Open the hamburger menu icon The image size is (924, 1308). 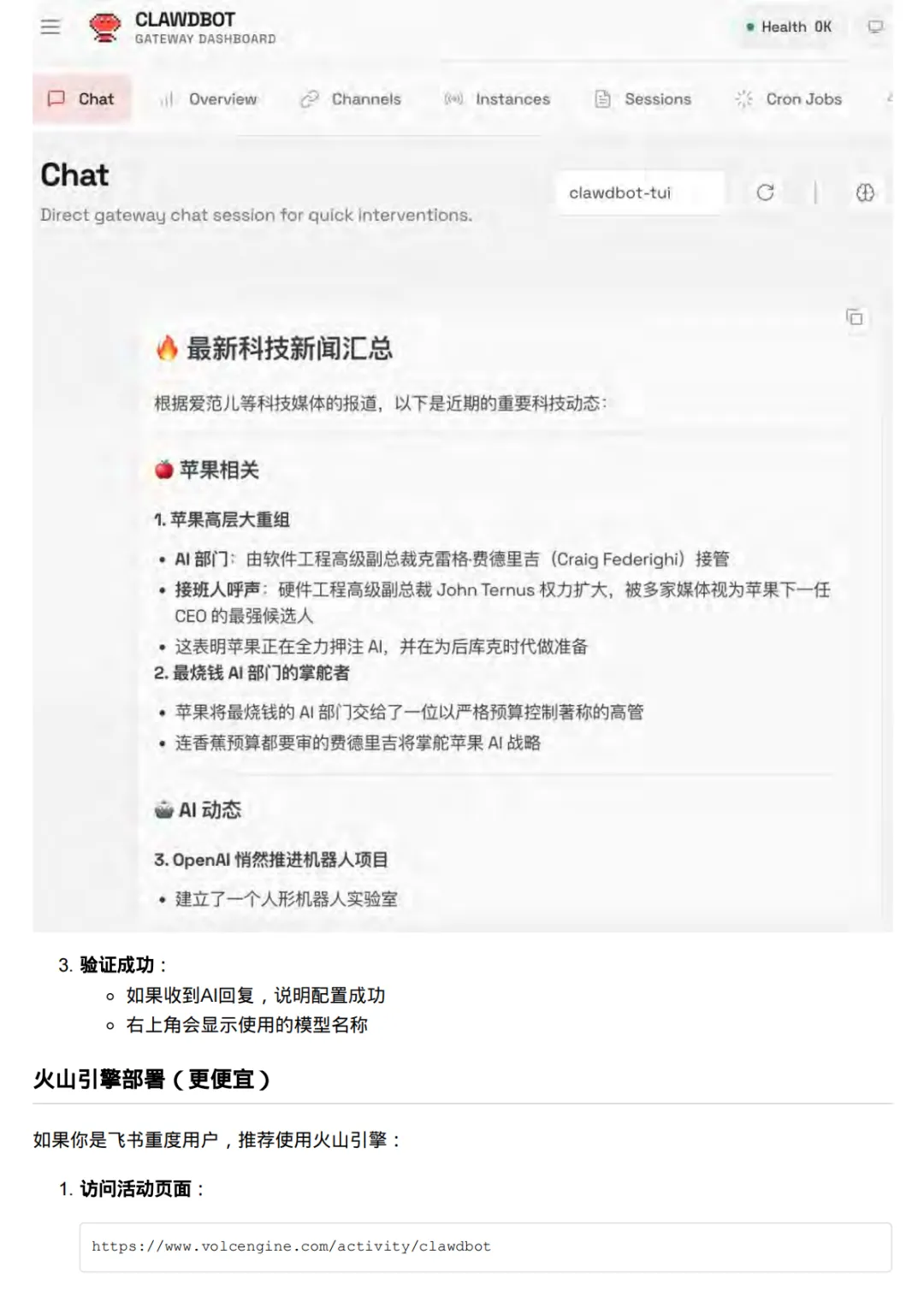click(x=50, y=27)
